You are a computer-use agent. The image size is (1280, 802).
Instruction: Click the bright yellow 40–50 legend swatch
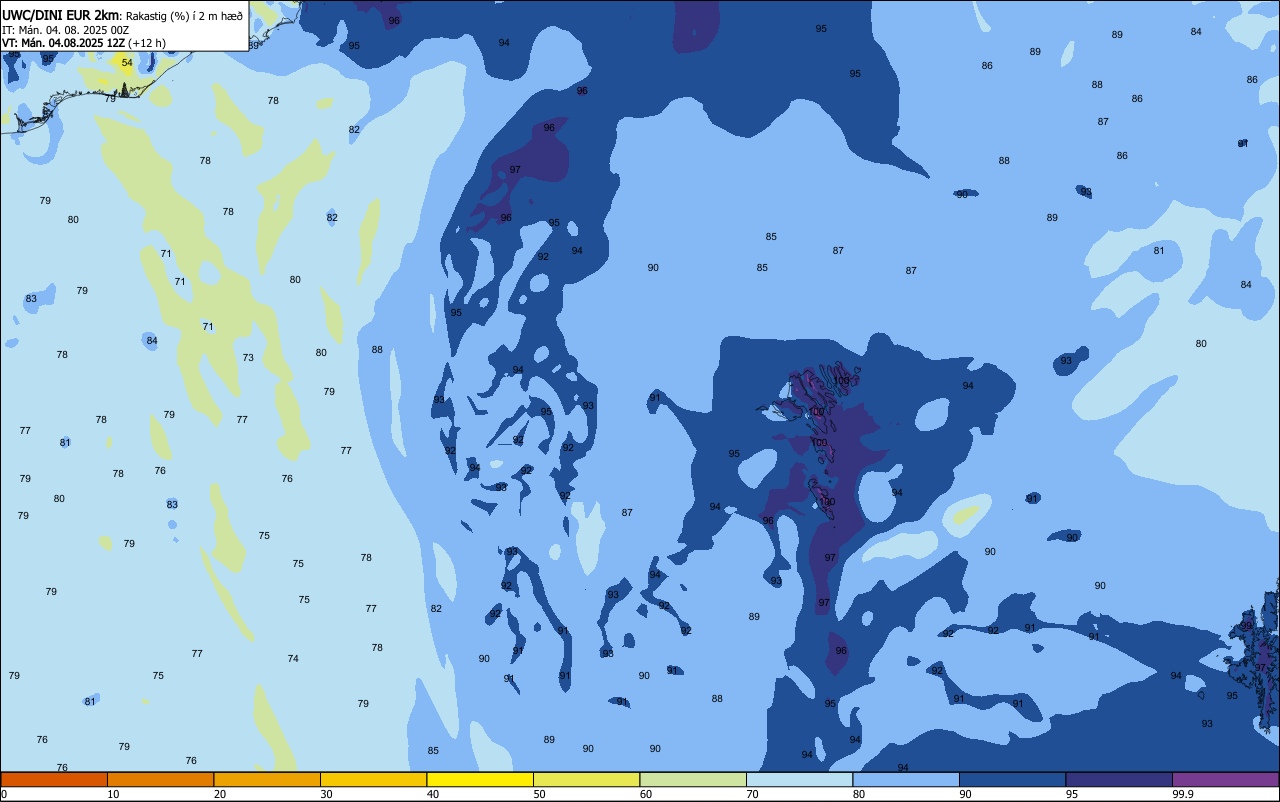480,779
